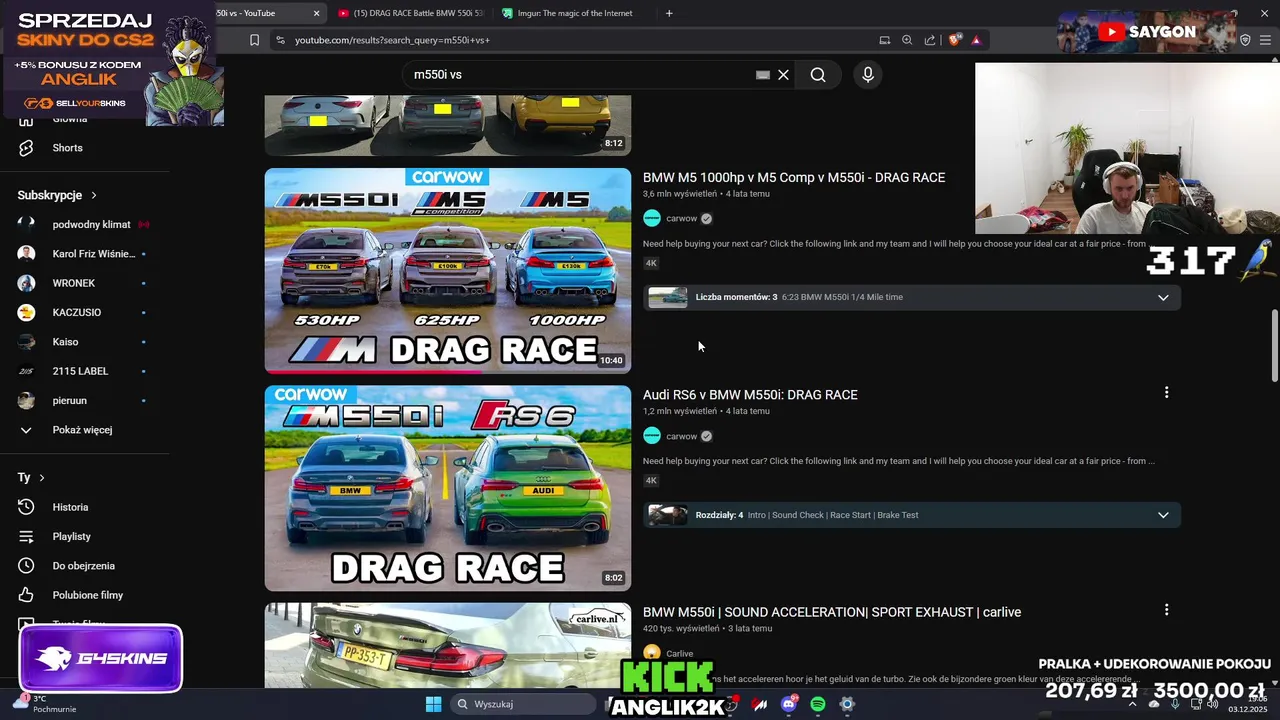Click the 8:12 three-car video thumbnail at top

(448, 125)
